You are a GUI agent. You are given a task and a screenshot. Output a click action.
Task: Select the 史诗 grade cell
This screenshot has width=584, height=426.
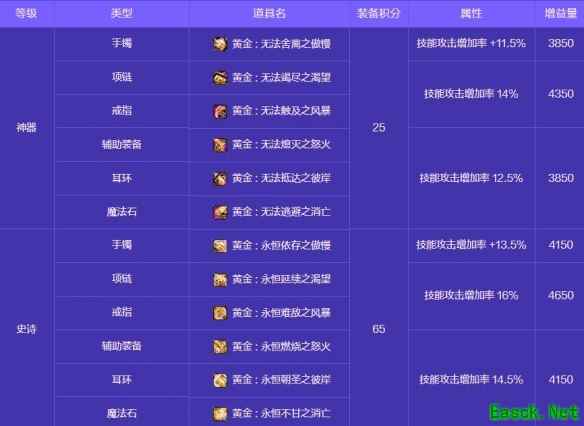(x=26, y=329)
